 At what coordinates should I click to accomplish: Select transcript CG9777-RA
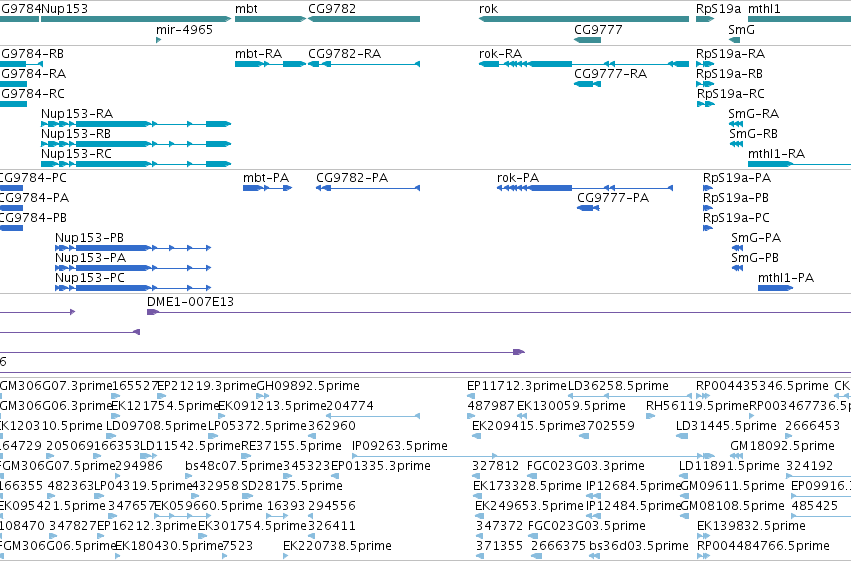[x=587, y=84]
